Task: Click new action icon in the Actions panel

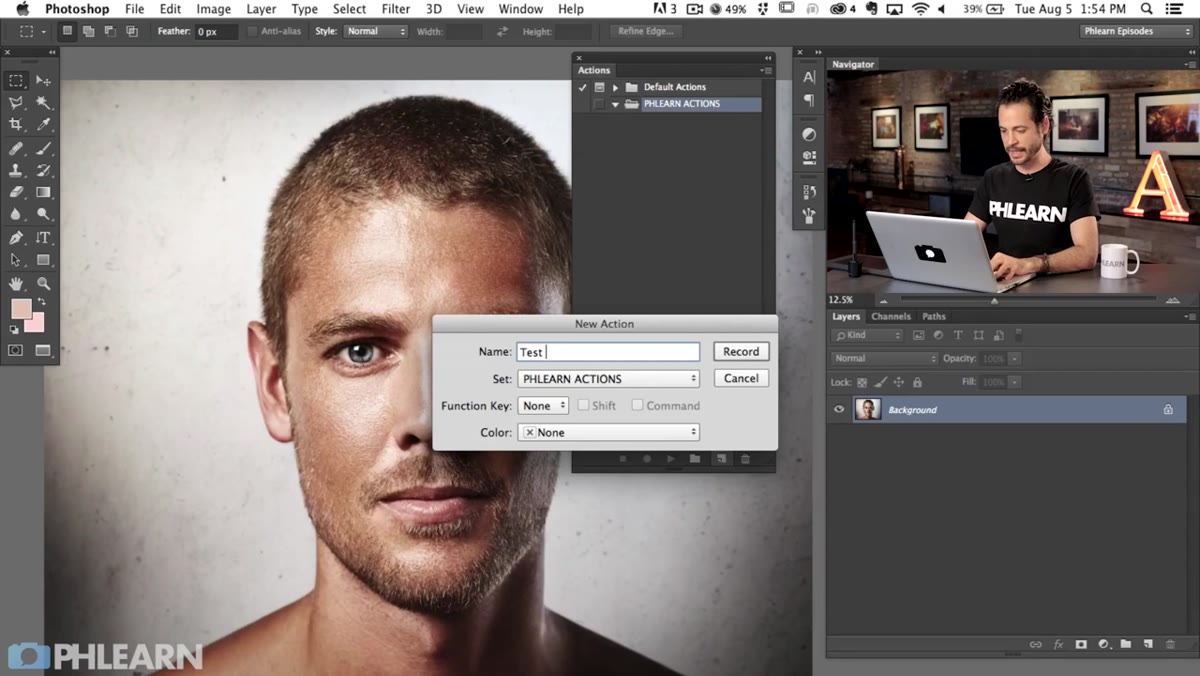Action: 720,459
